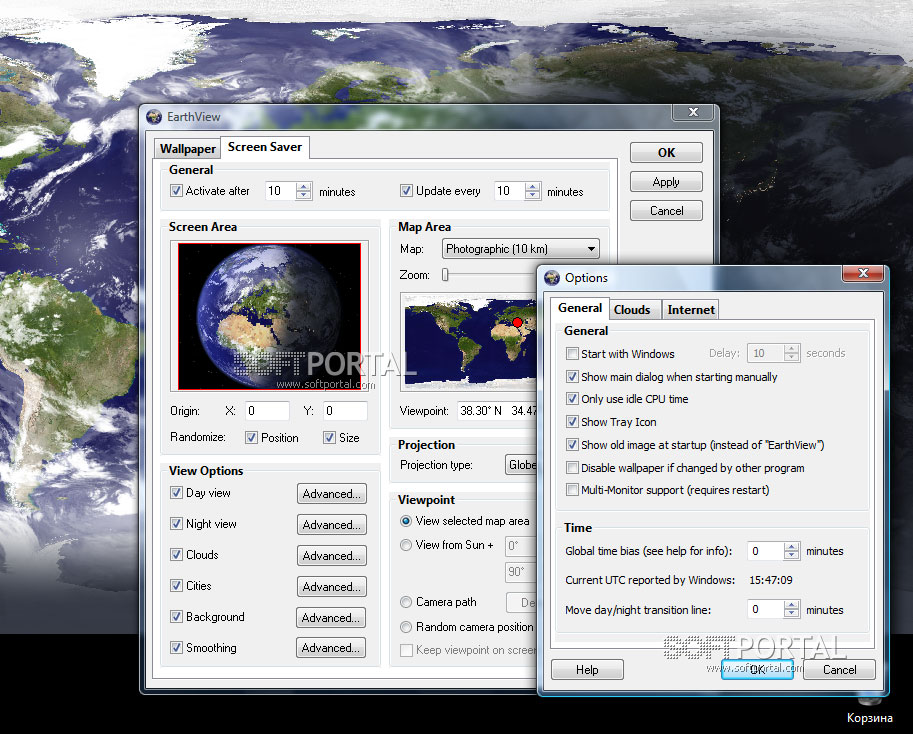Uncheck Randomize Size checkbox

click(330, 437)
